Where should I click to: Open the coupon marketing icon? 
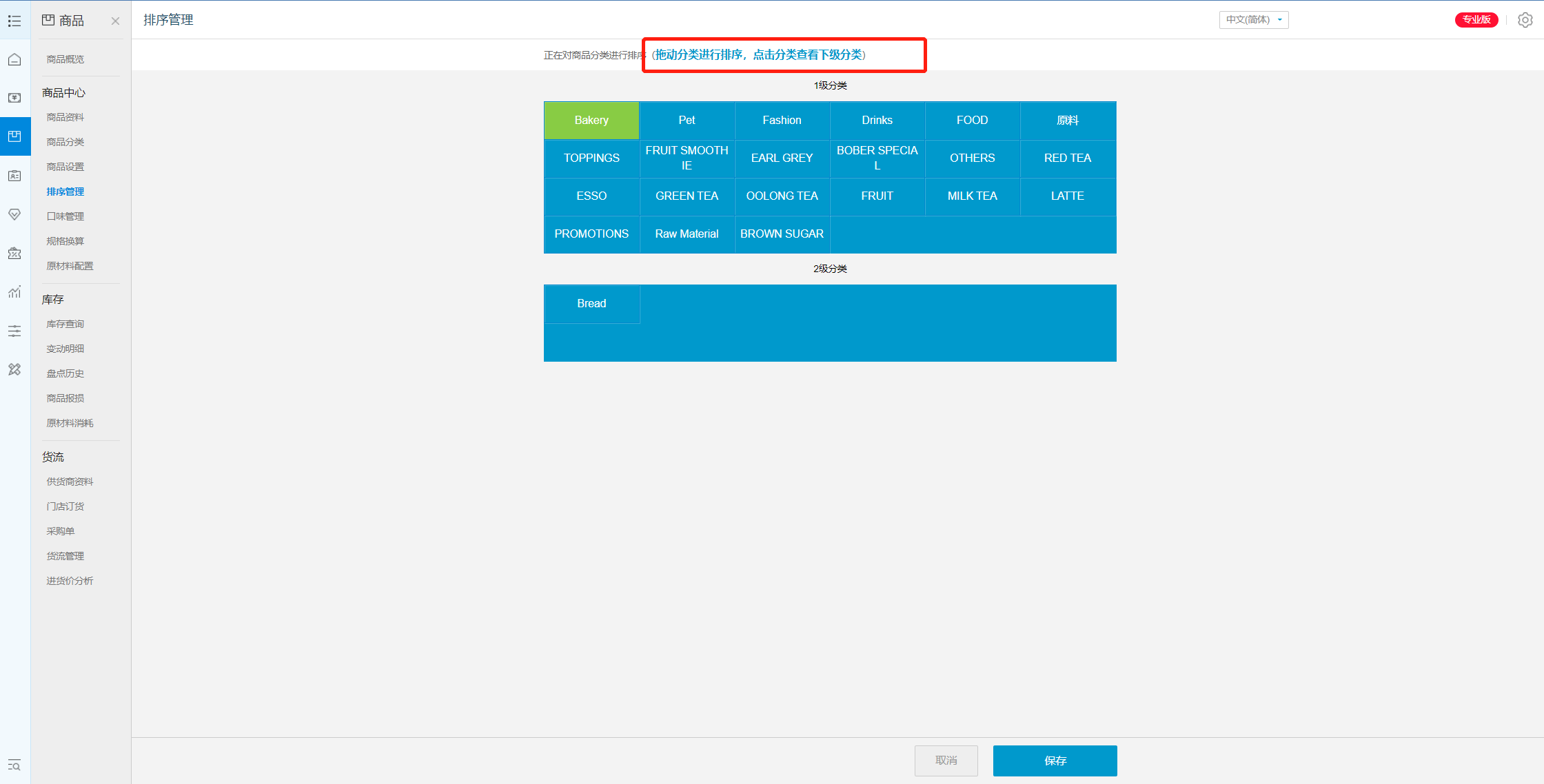pos(14,254)
